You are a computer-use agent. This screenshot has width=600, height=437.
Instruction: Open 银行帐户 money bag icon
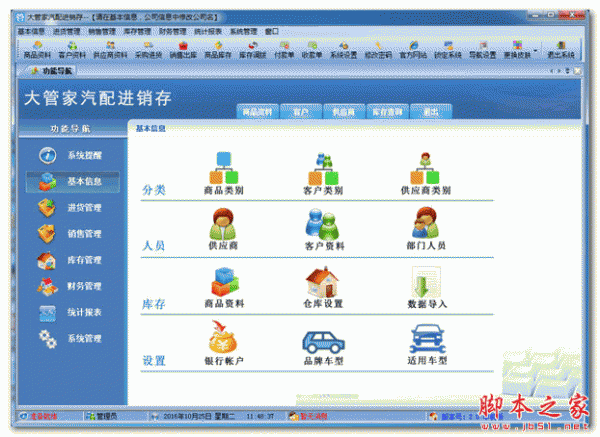pos(224,342)
